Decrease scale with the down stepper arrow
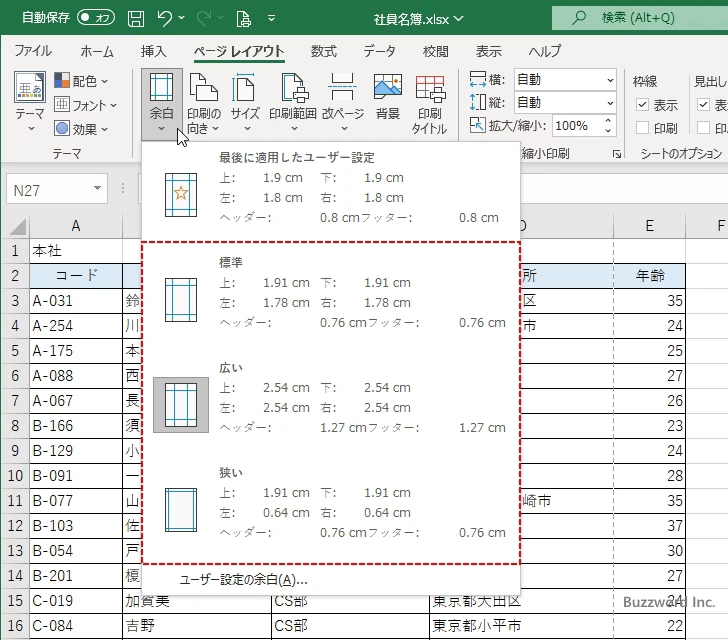Viewport: 728px width, 640px height. tap(608, 131)
